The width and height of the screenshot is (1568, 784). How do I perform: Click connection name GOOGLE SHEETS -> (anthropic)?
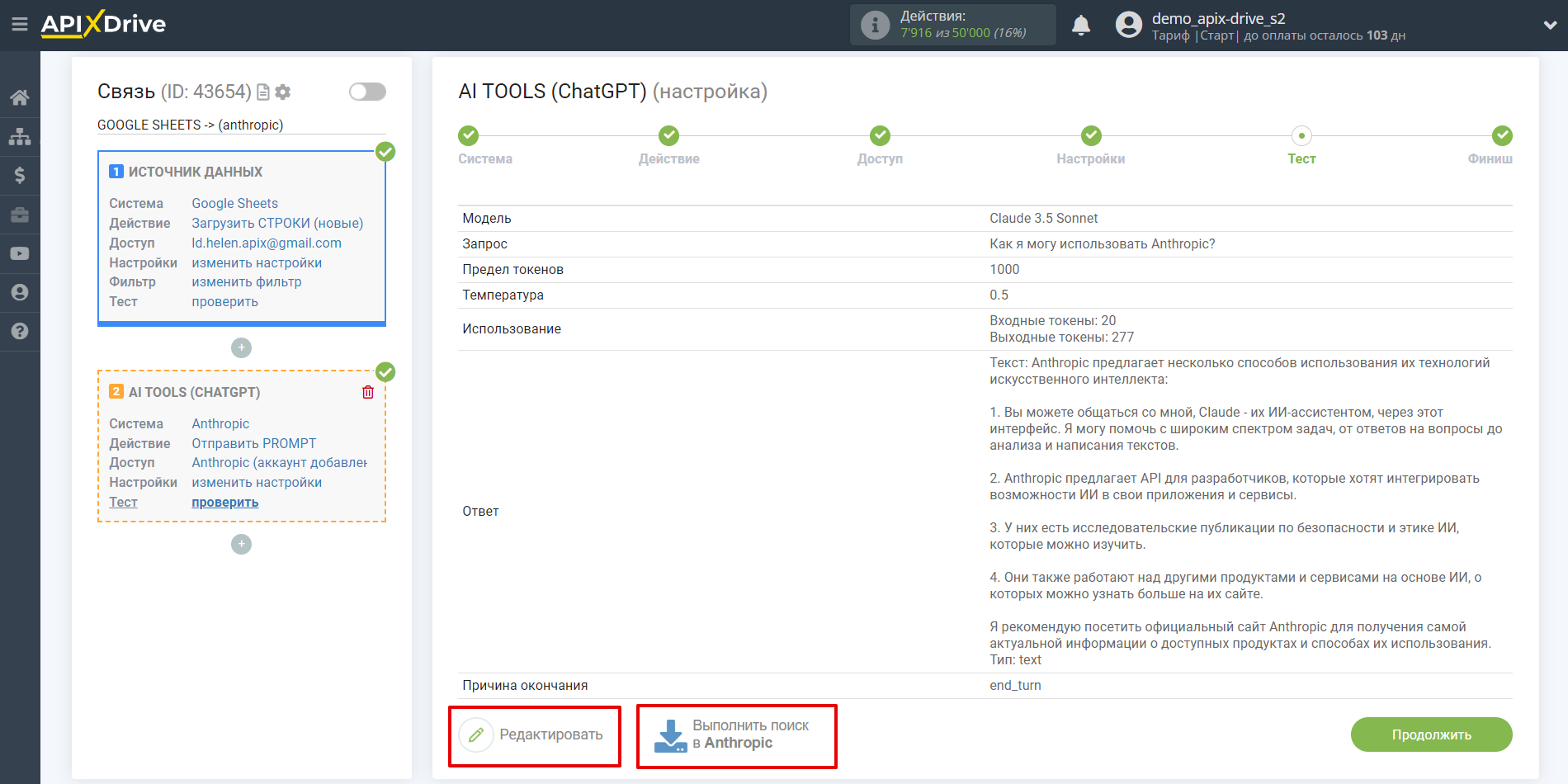[190, 125]
